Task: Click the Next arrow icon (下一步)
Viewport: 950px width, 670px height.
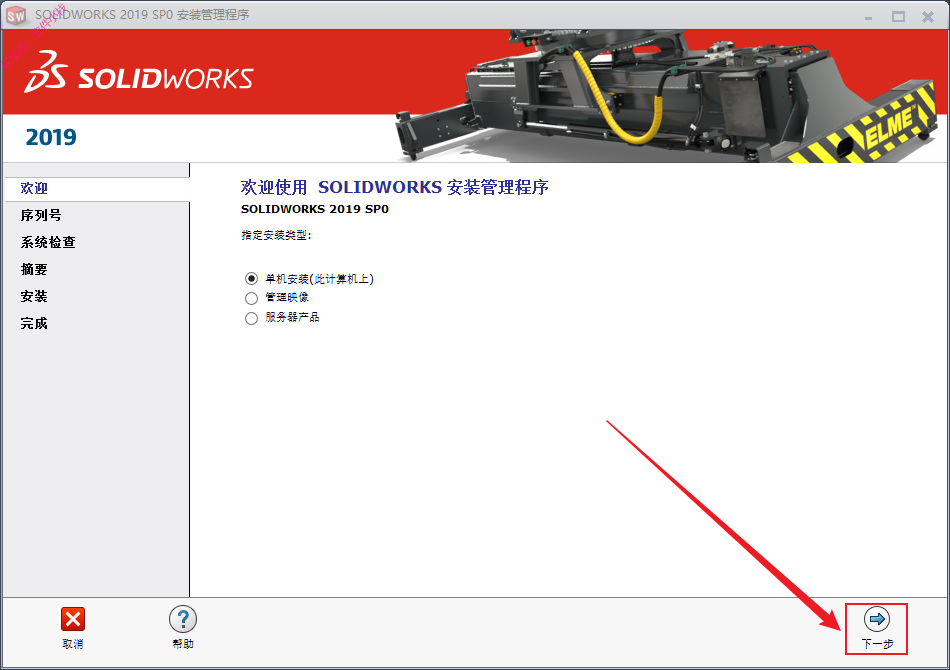Action: (877, 619)
